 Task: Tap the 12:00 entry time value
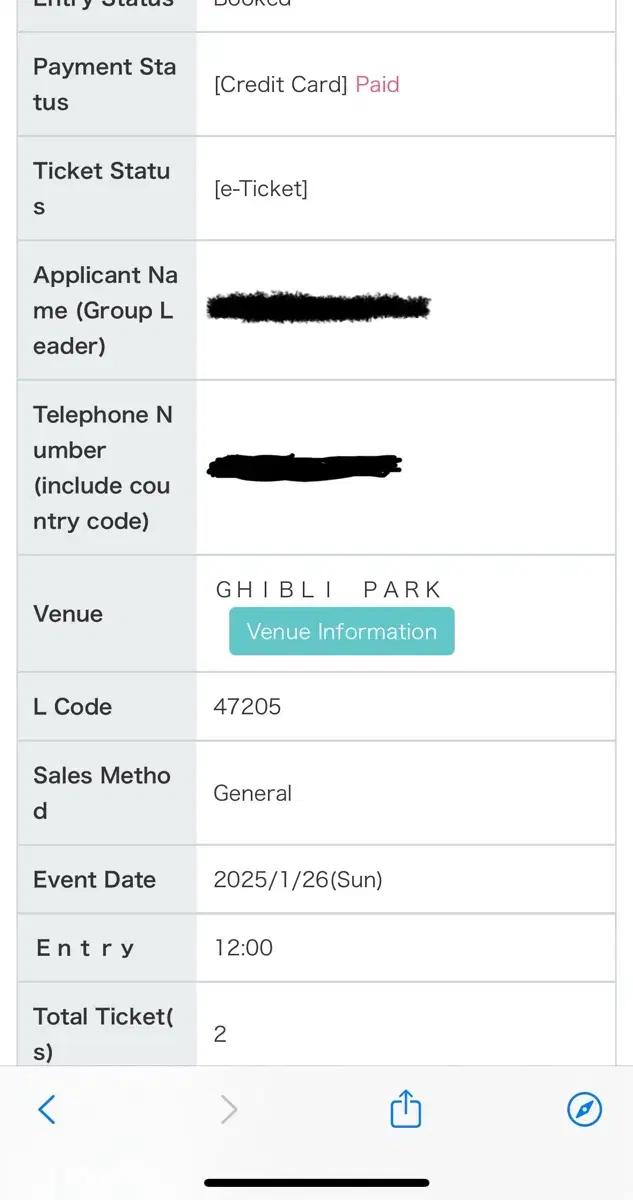243,947
